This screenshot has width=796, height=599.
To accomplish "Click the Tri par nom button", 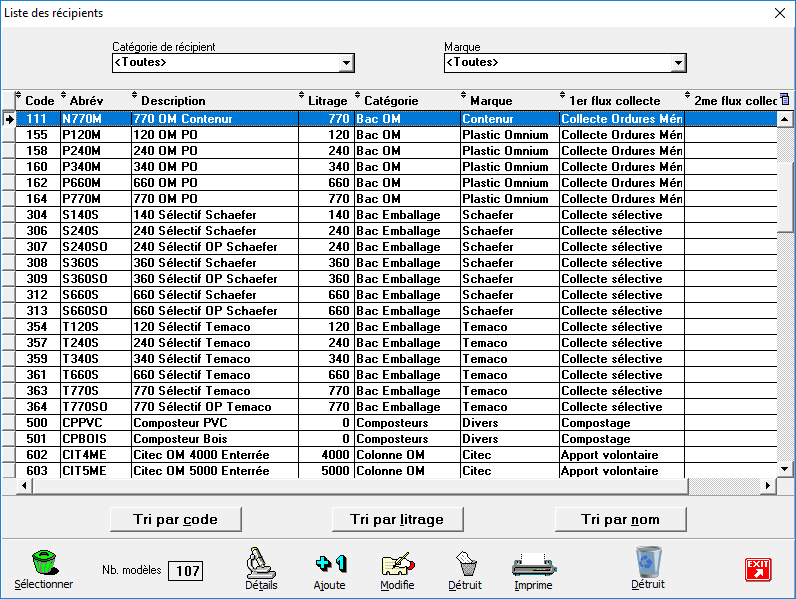I will [x=620, y=519].
